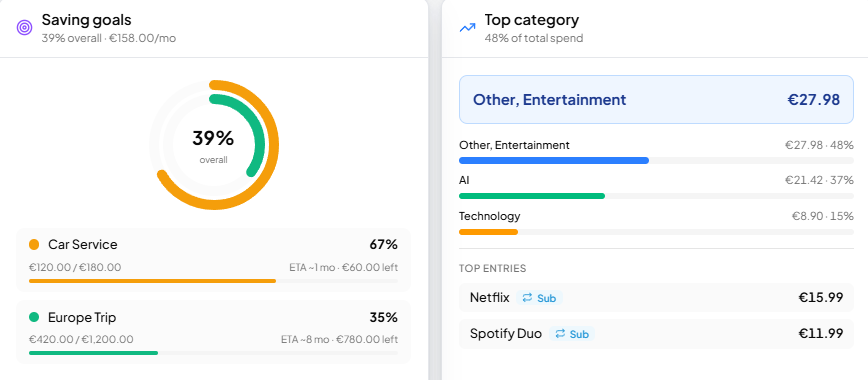Click the '€27.98 · 48%' value
This screenshot has width=868, height=380.
pyautogui.click(x=819, y=145)
